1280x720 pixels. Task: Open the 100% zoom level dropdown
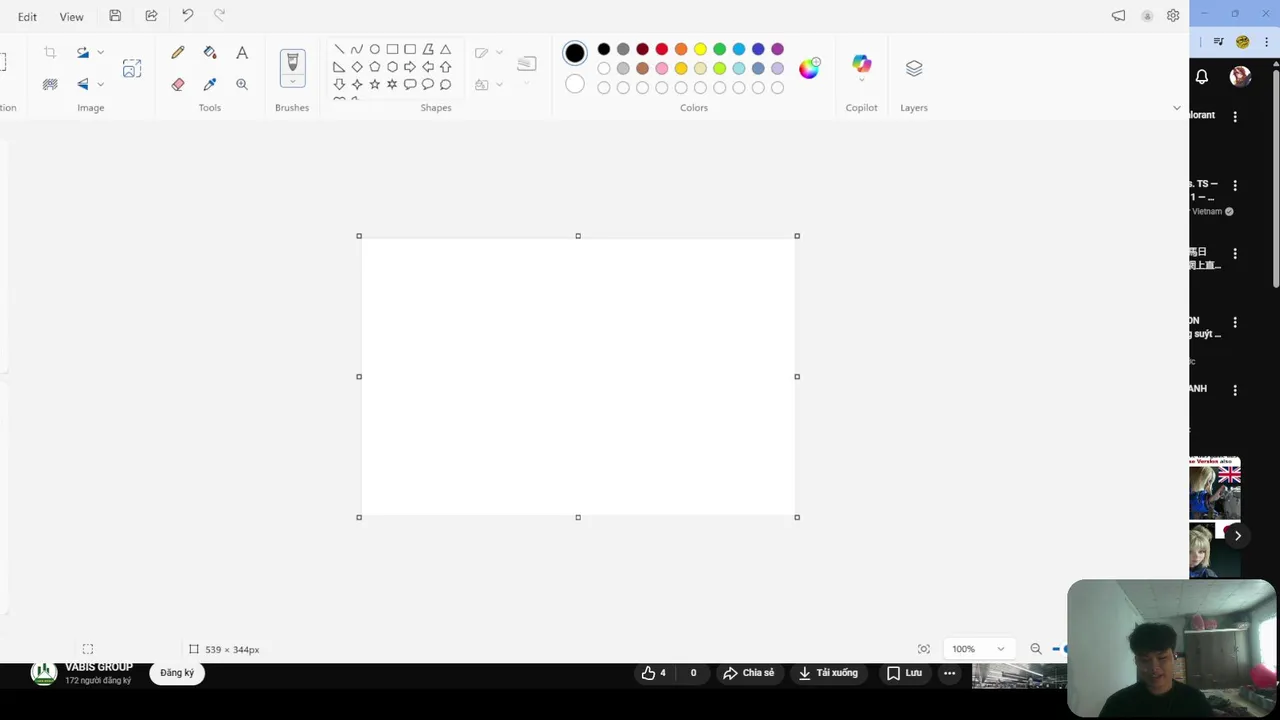978,649
